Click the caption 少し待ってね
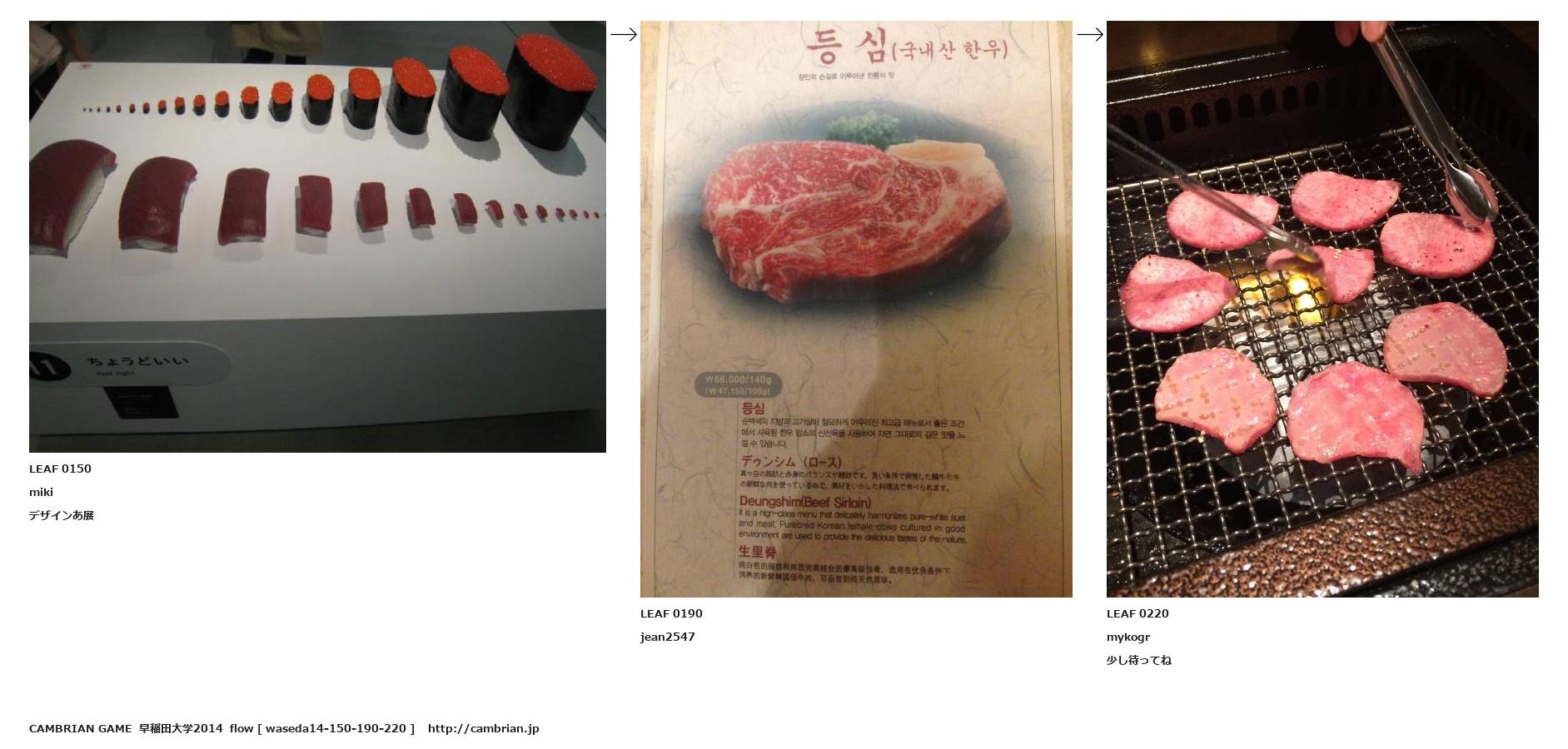 (x=1138, y=660)
